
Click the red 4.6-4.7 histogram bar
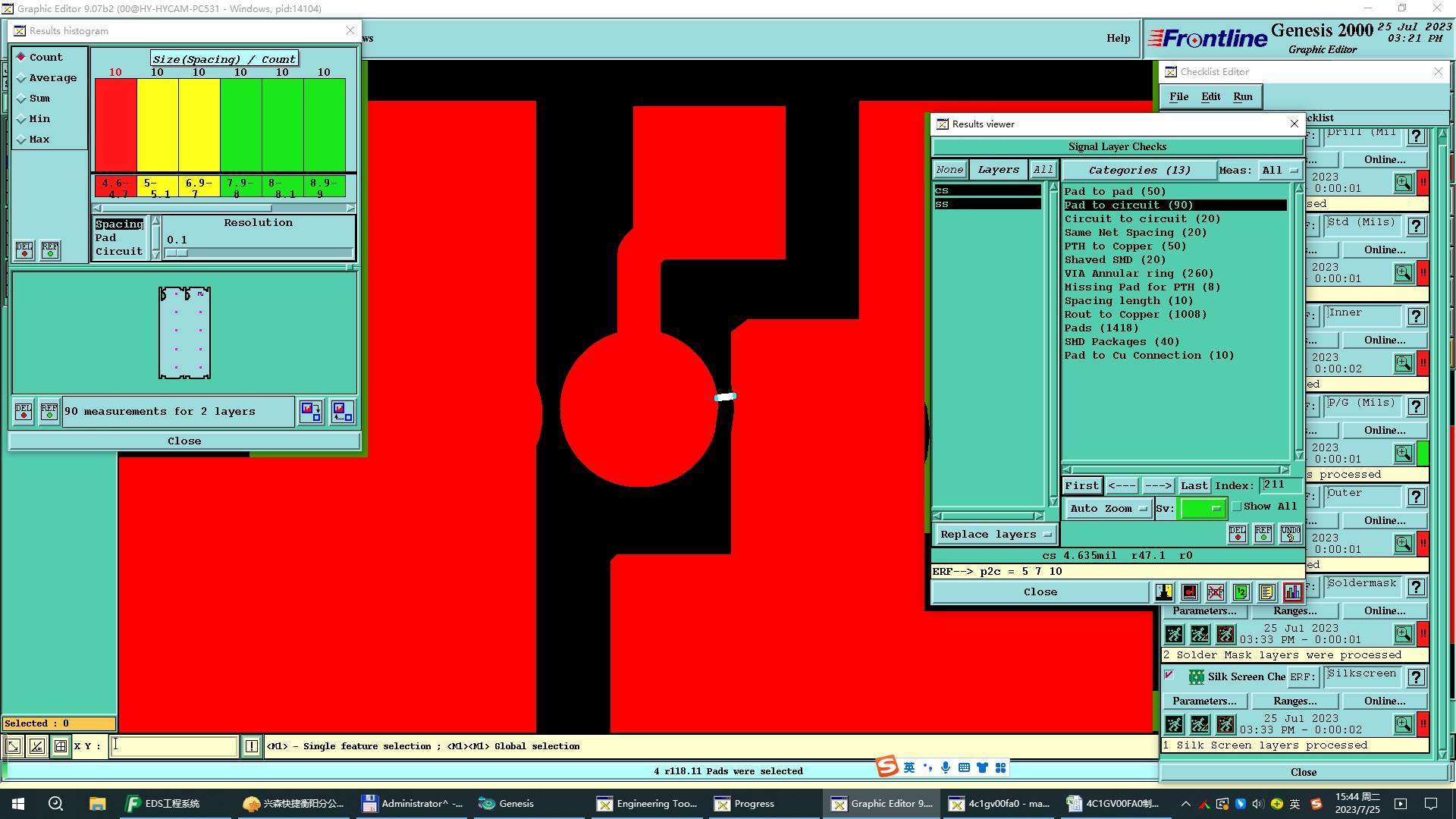pyautogui.click(x=115, y=125)
